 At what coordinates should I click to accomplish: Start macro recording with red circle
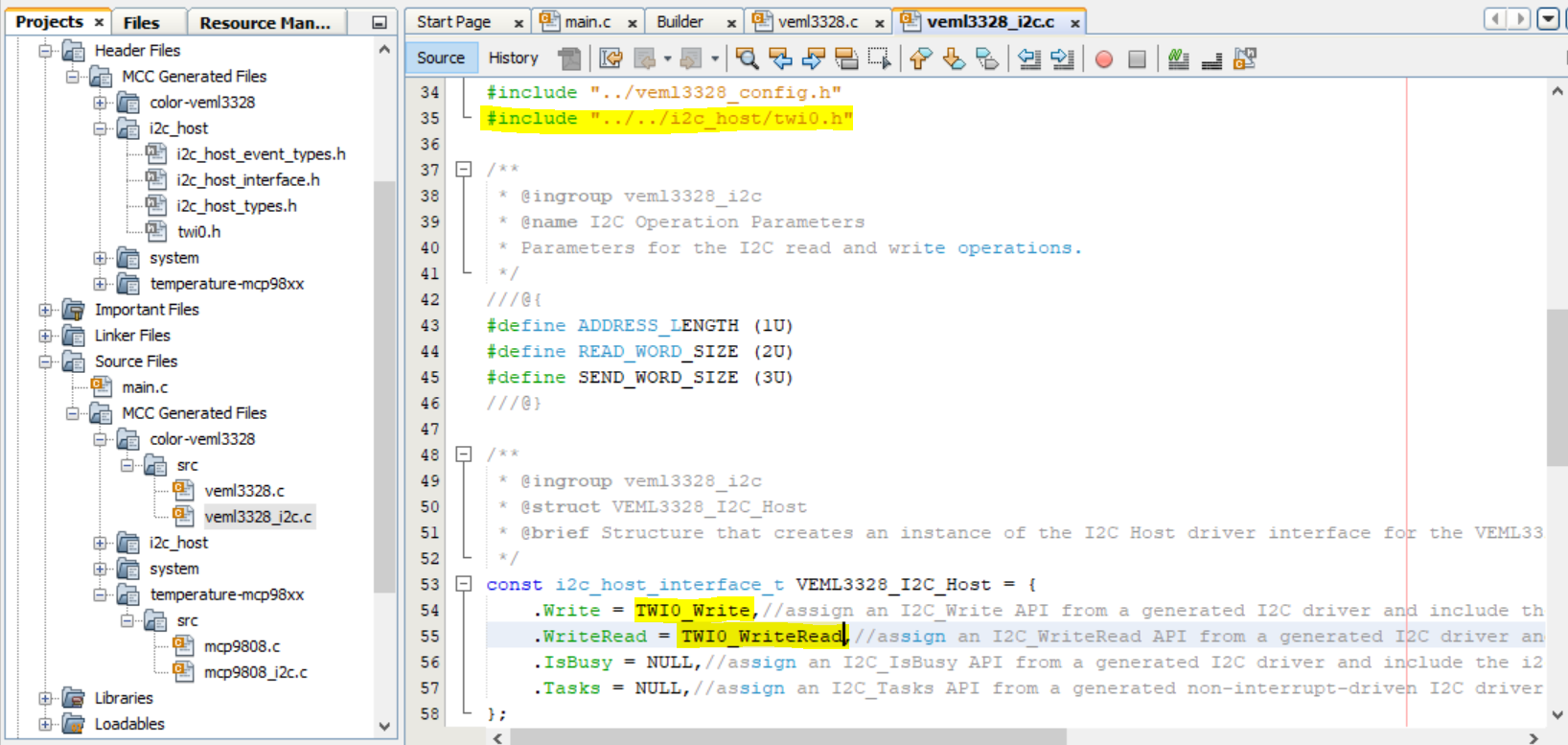pyautogui.click(x=1104, y=59)
